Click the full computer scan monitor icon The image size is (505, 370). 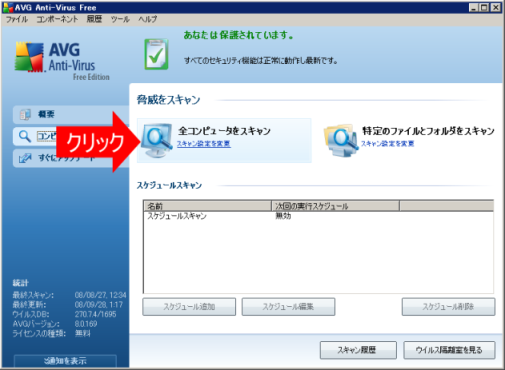(x=157, y=140)
